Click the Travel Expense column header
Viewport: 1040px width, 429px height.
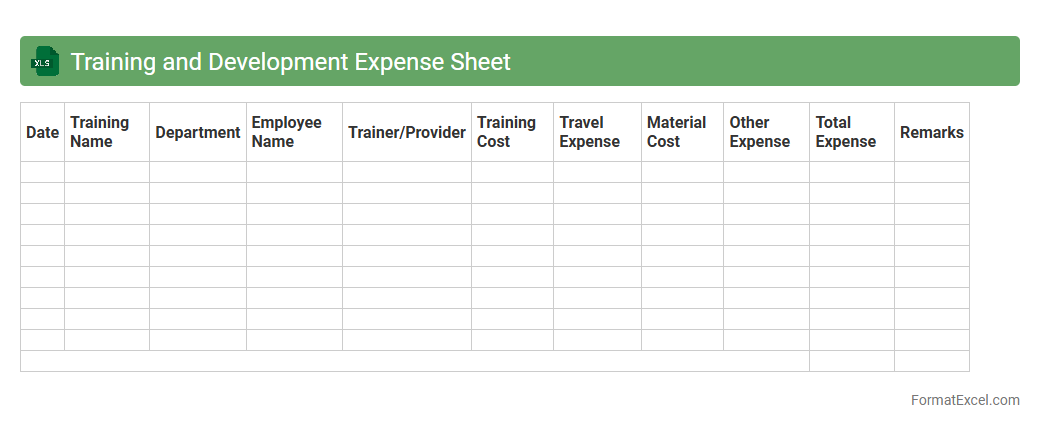(x=596, y=132)
